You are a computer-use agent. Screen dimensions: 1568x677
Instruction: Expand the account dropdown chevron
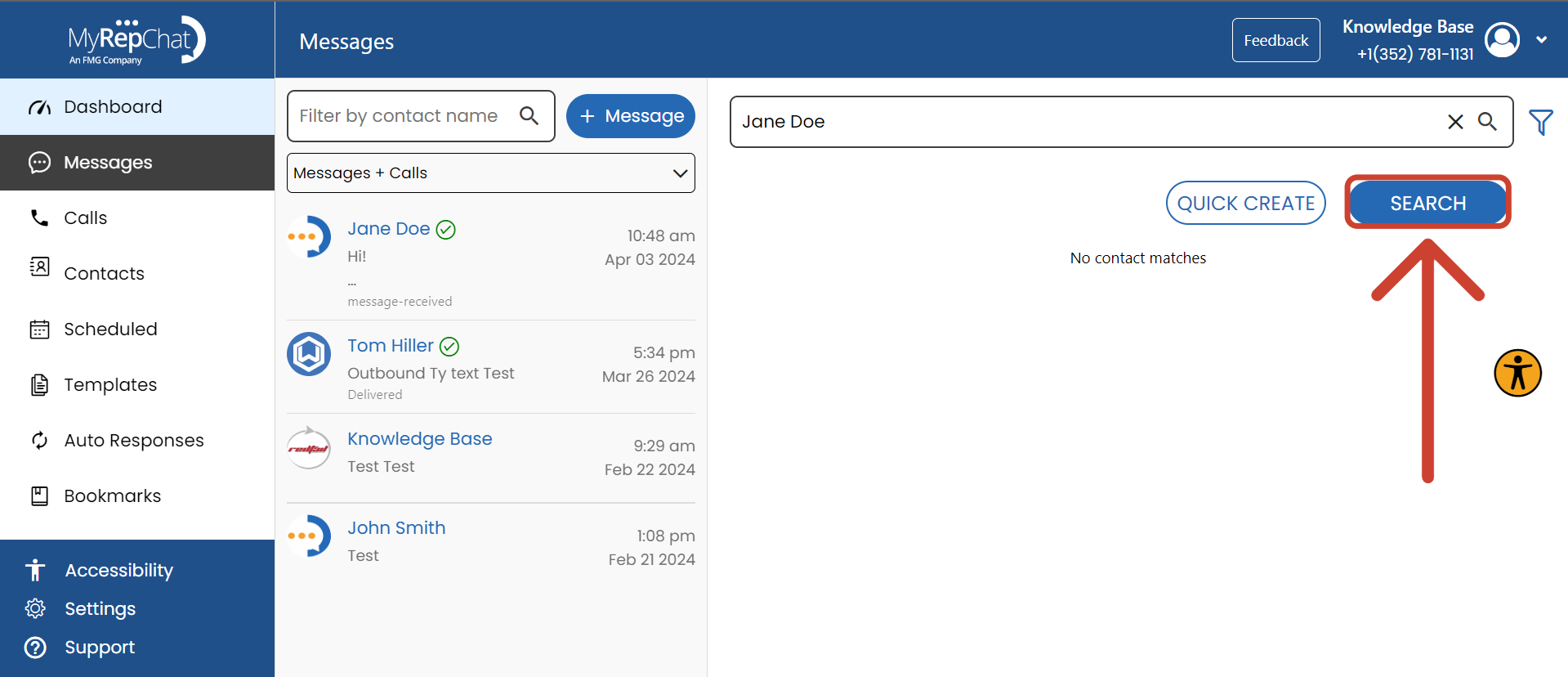tap(1541, 40)
